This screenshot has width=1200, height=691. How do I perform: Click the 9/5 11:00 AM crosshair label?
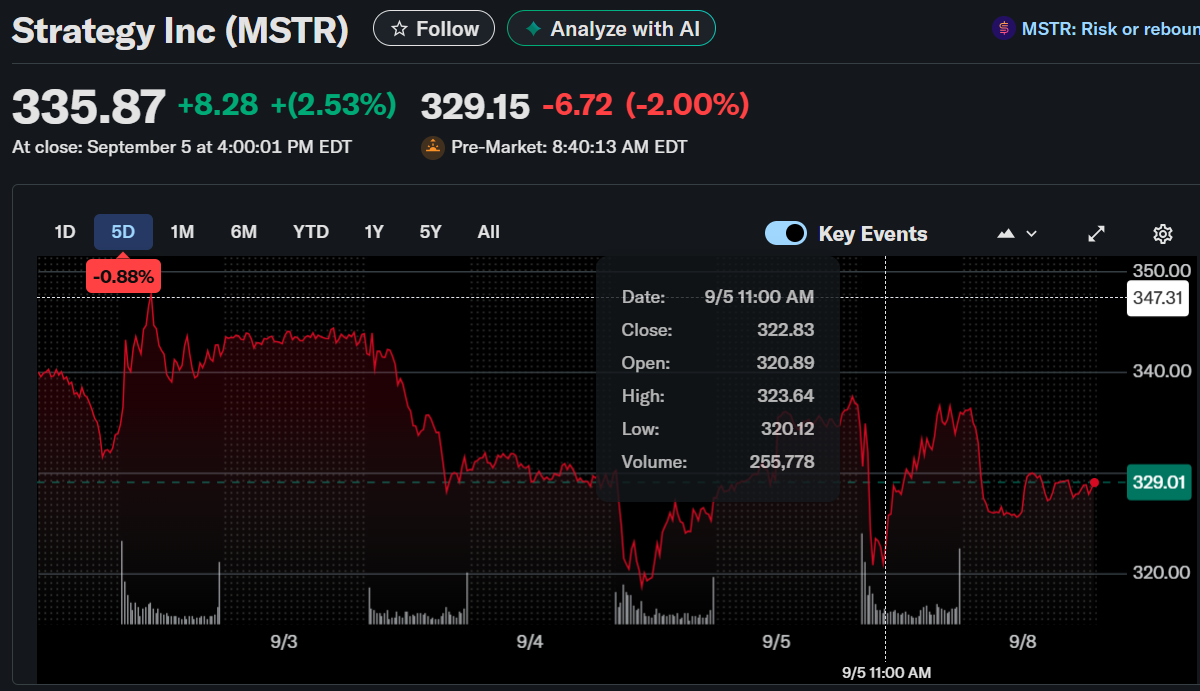tap(887, 672)
